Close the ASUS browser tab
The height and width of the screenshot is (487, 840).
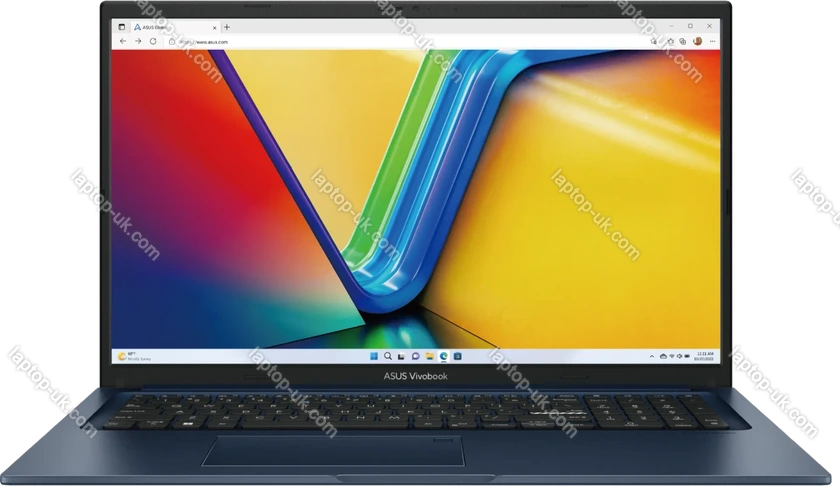click(x=215, y=27)
